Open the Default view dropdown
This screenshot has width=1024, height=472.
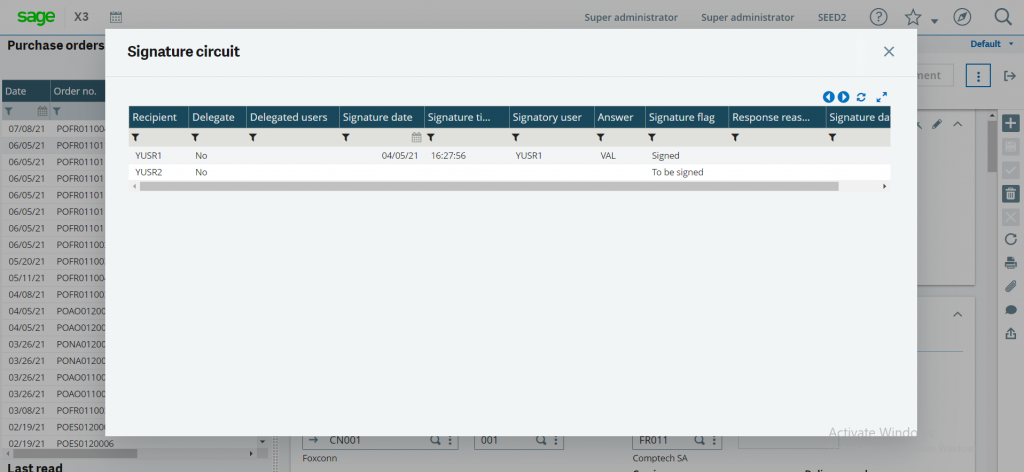tap(991, 44)
